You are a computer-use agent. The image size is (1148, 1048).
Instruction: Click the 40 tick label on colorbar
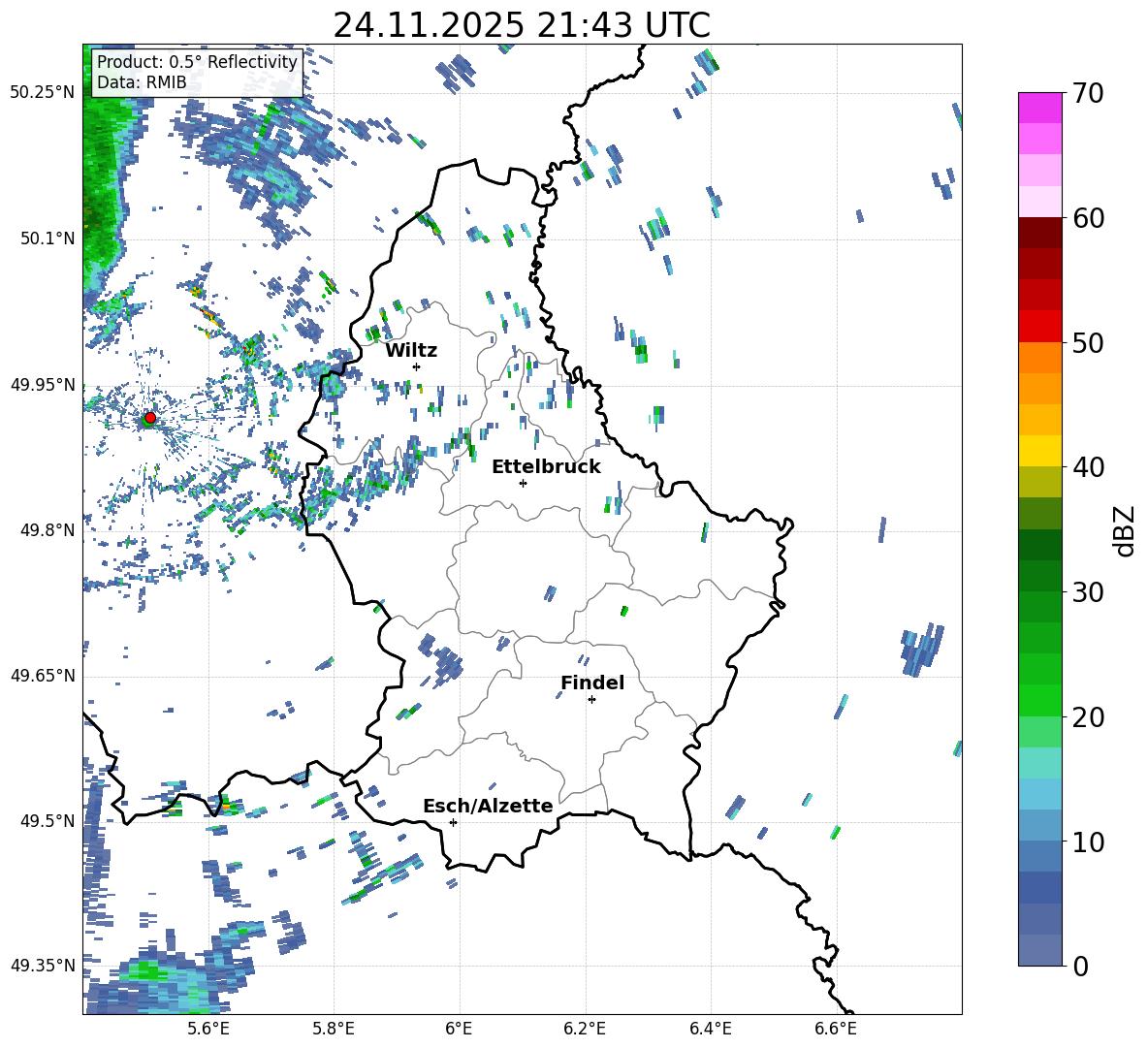(x=1088, y=467)
